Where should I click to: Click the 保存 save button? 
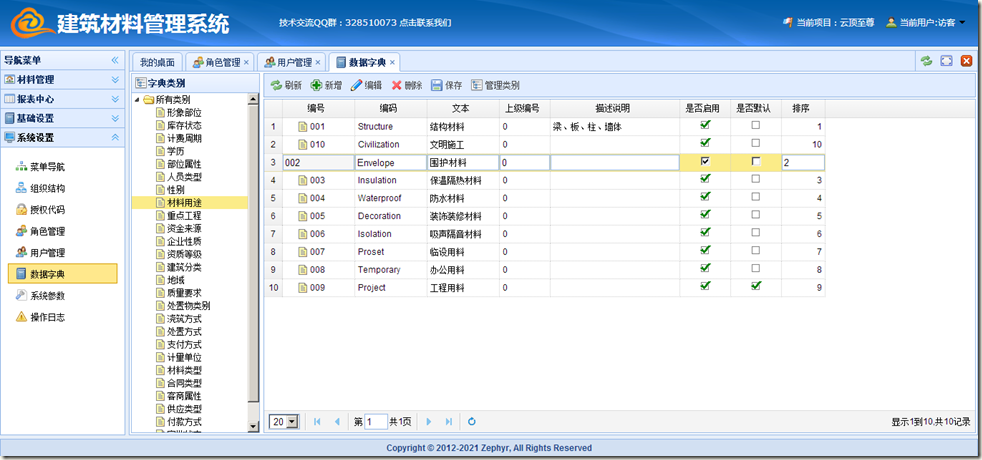446,85
